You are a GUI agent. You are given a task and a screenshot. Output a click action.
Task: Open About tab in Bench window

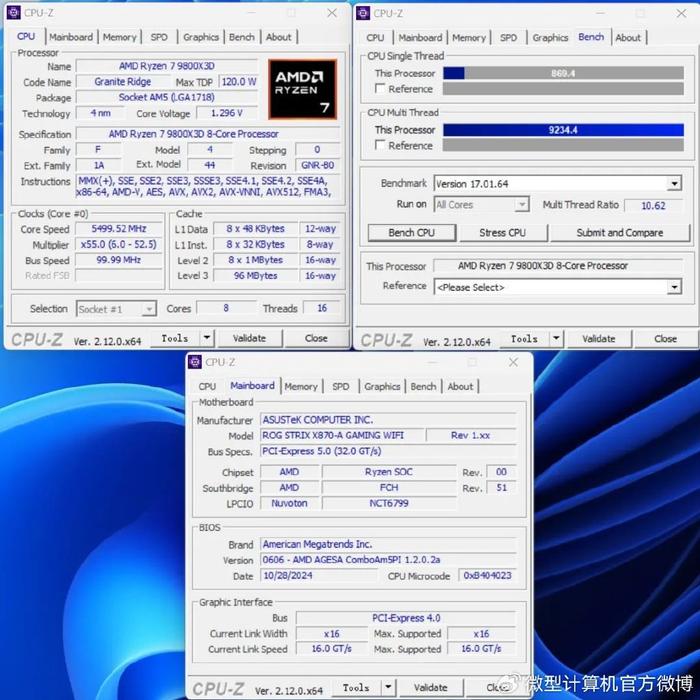[628, 38]
